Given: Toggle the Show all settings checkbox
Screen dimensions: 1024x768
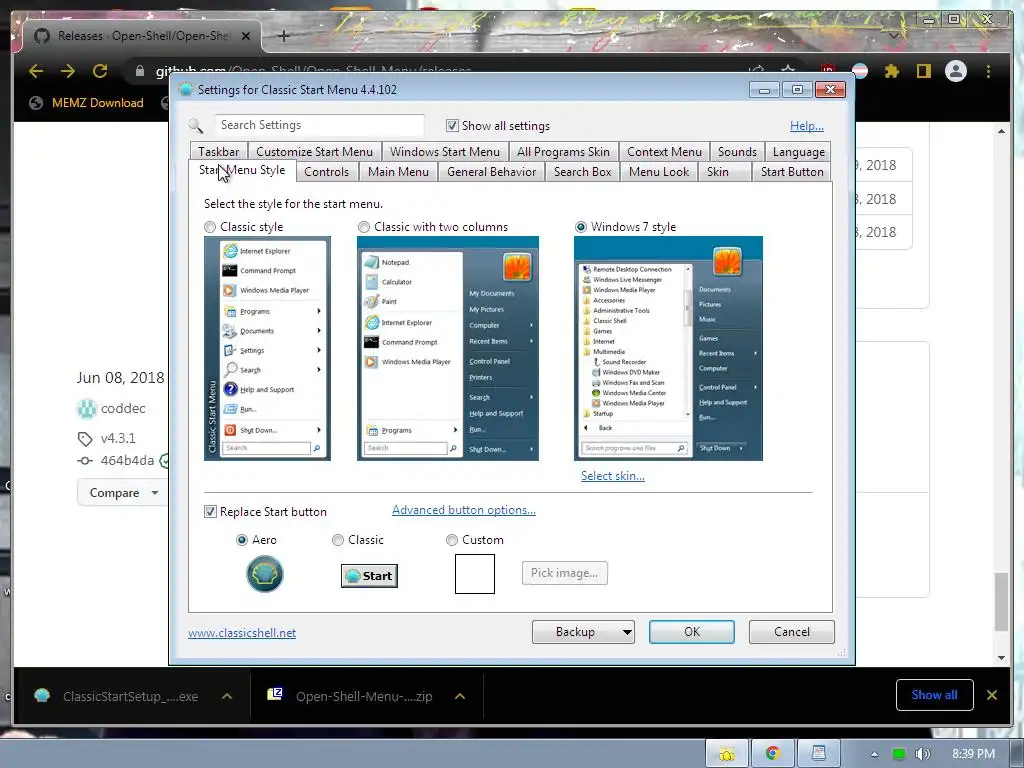Looking at the screenshot, I should coord(452,125).
